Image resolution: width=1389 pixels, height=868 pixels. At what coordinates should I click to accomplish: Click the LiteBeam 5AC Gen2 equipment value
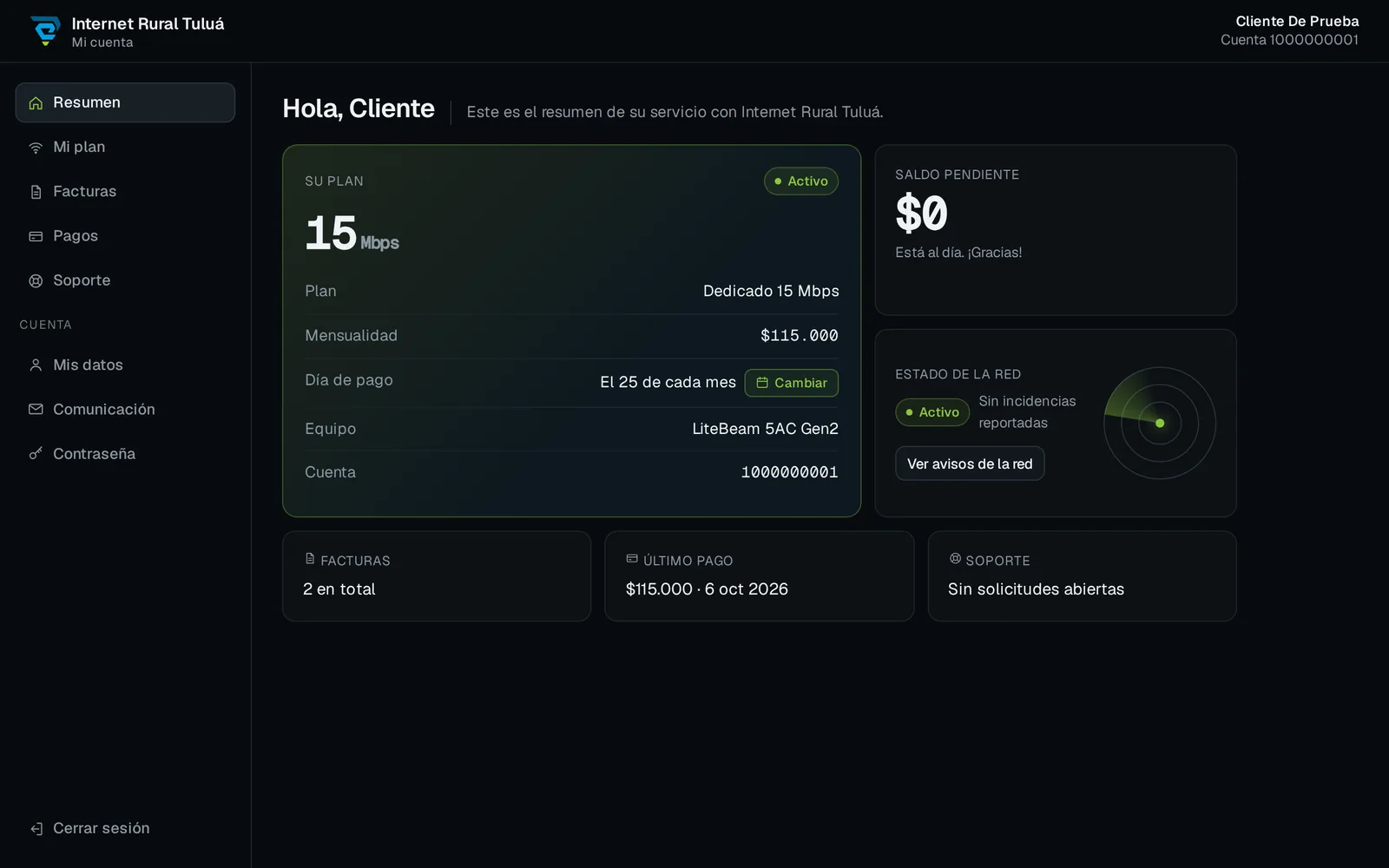pos(765,429)
